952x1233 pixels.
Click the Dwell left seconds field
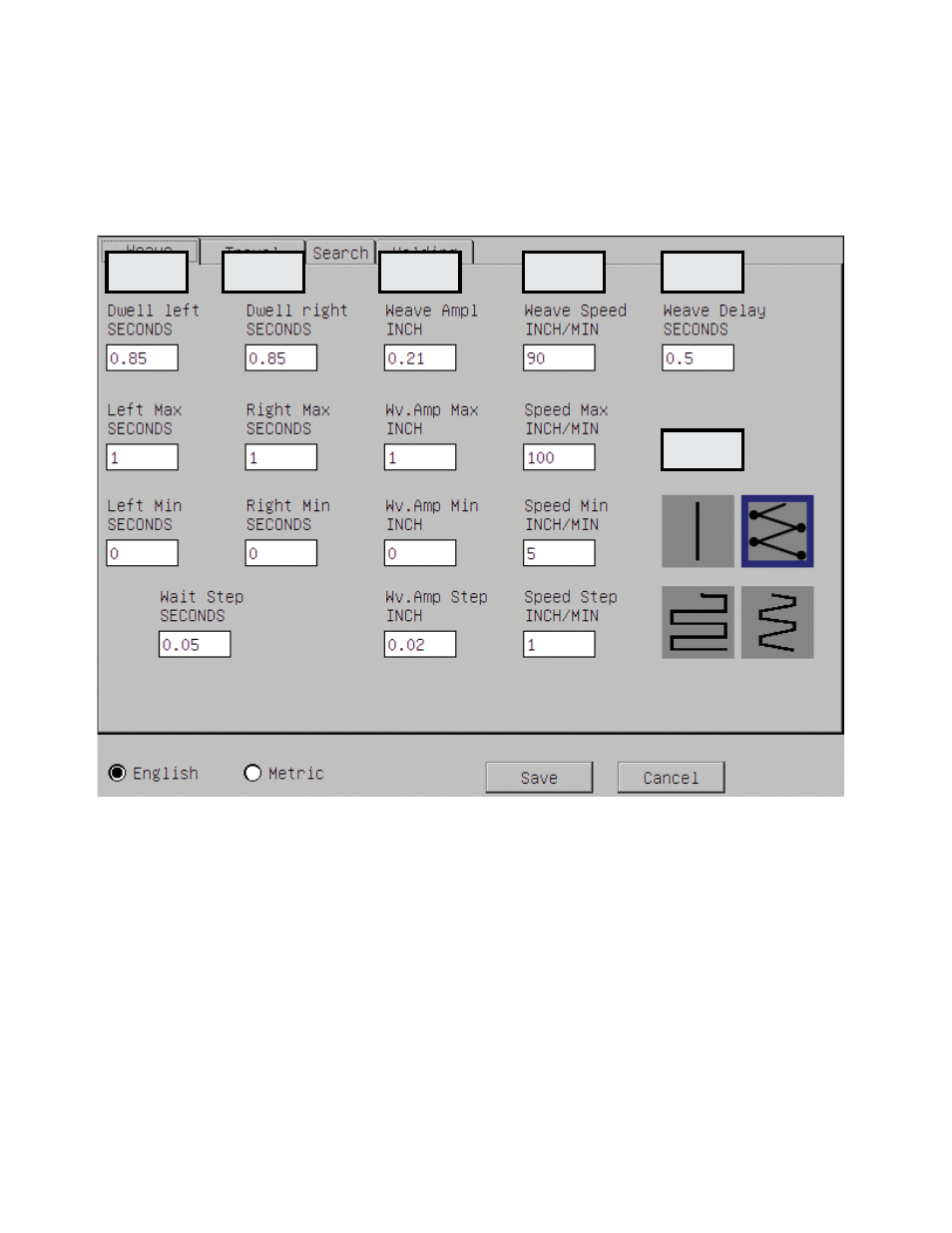tap(143, 357)
